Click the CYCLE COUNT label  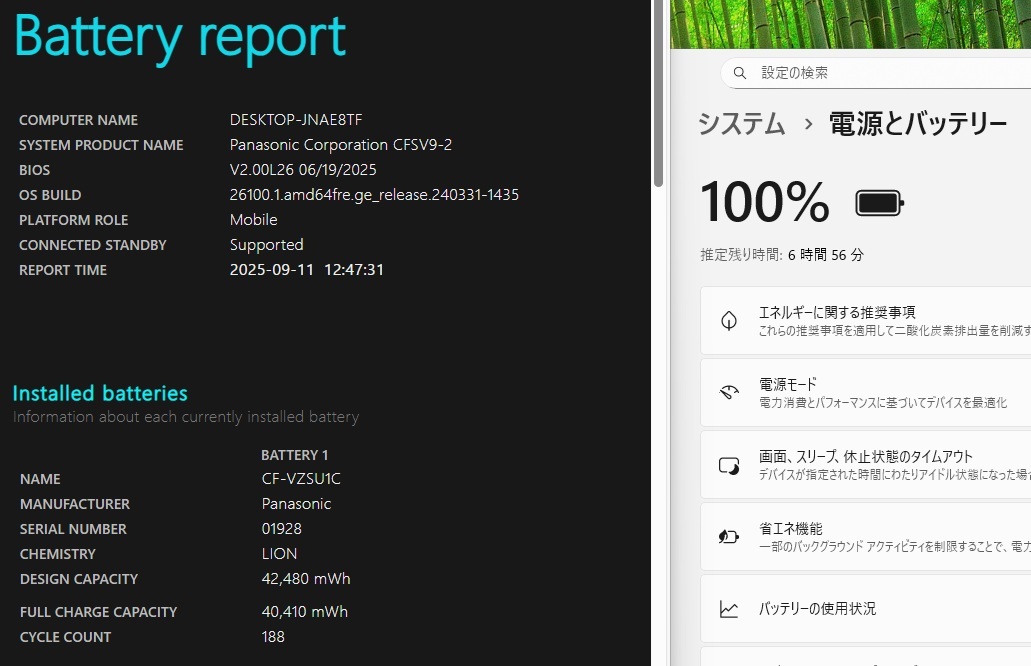[x=65, y=637]
